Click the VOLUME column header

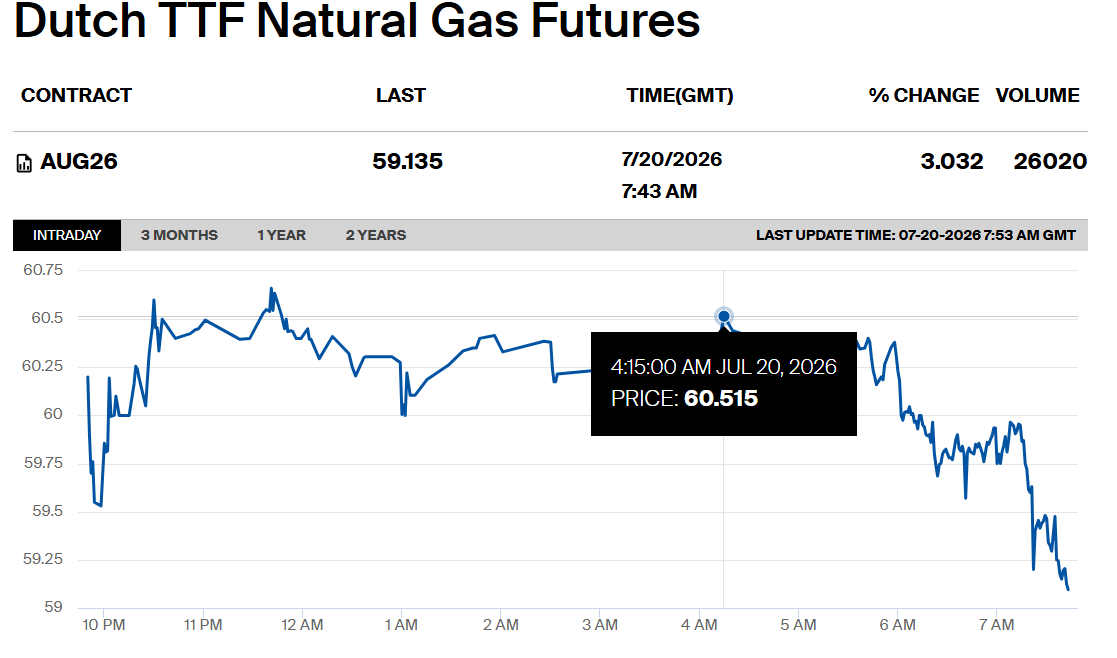click(1037, 95)
